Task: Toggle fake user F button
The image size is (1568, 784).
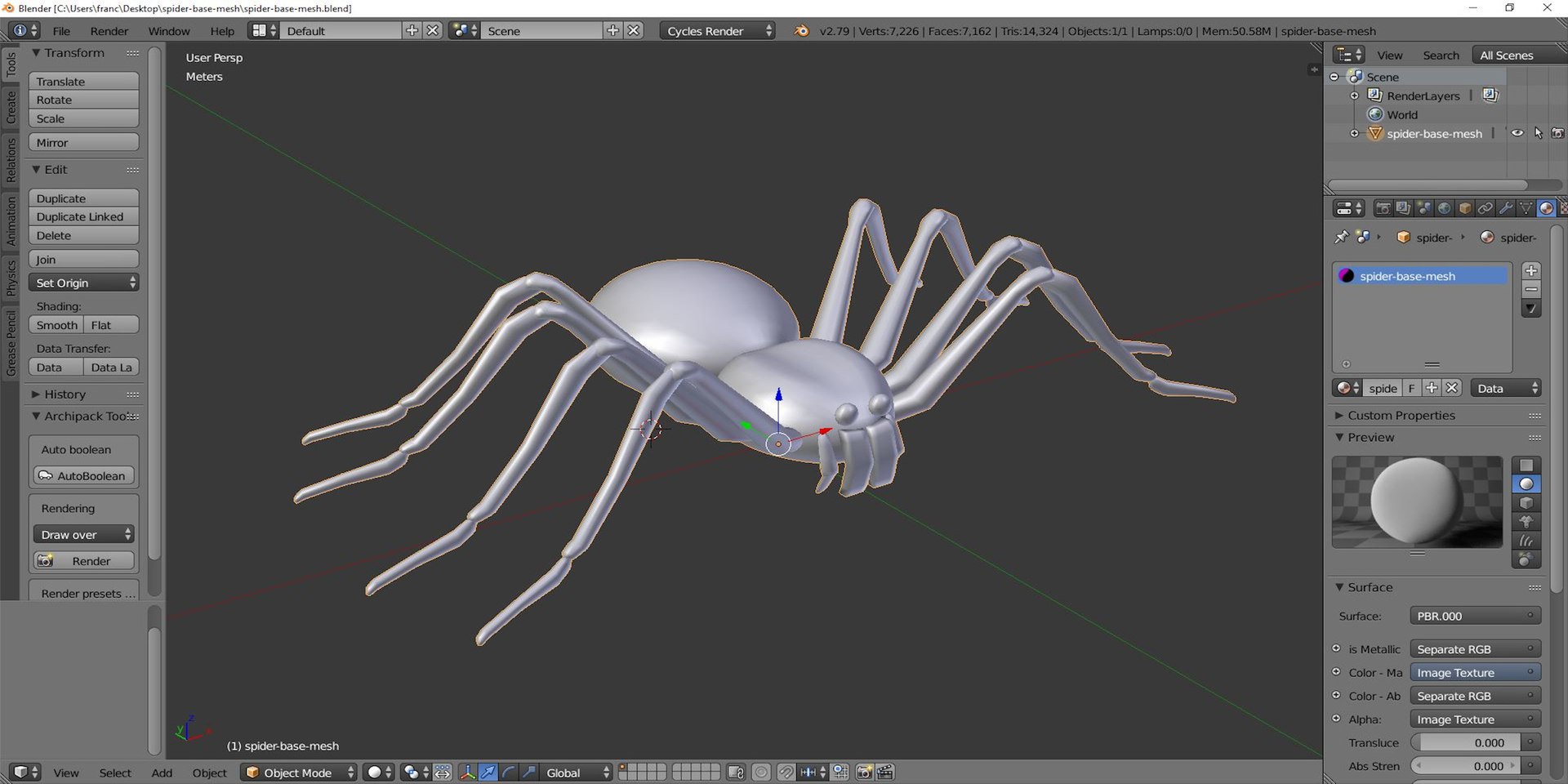Action: click(1411, 388)
